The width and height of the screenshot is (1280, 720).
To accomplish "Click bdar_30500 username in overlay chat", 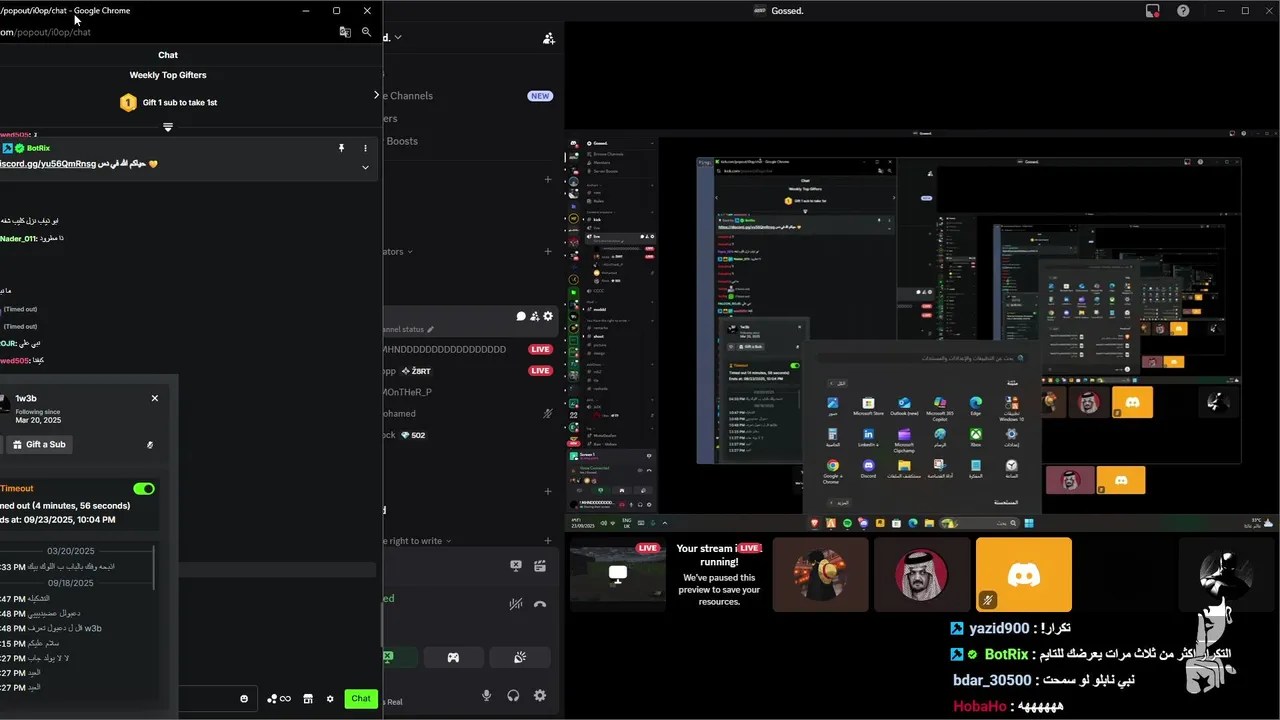I will (x=992, y=680).
